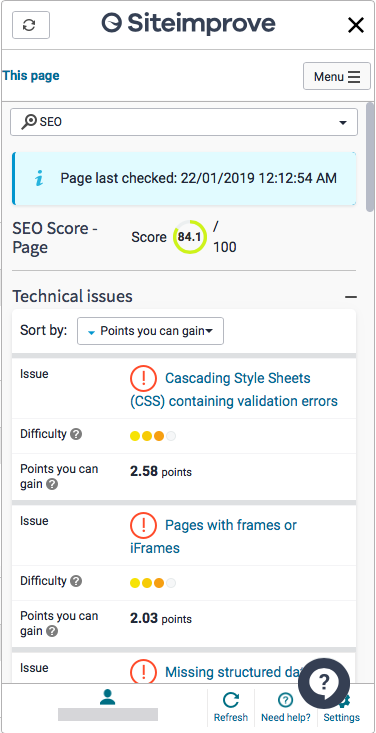This screenshot has width=376, height=733.
Task: Click Points you can gain help icon for 2.58 points
Action: tap(53, 484)
